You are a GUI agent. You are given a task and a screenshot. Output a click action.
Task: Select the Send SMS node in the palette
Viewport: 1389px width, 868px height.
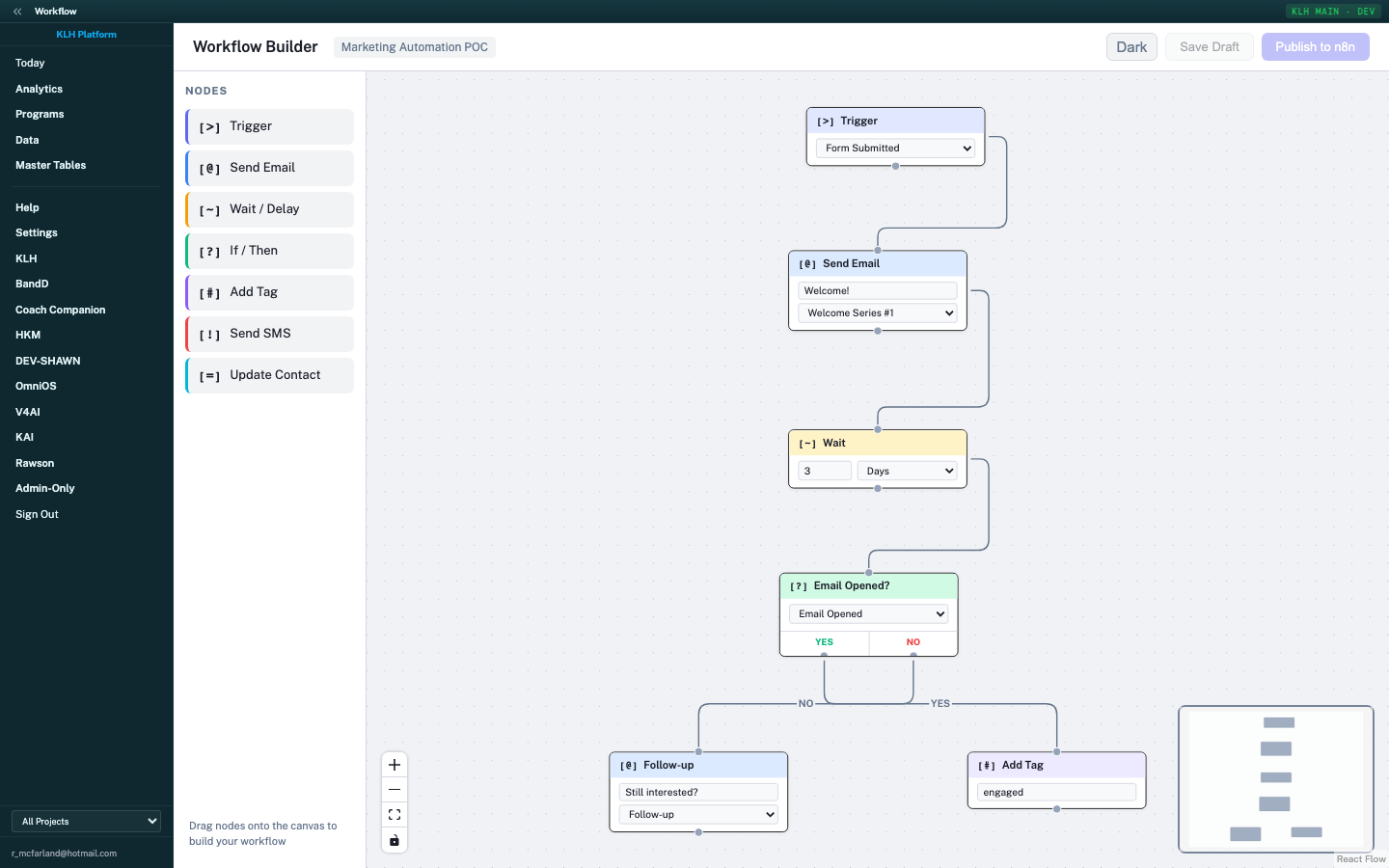[269, 334]
